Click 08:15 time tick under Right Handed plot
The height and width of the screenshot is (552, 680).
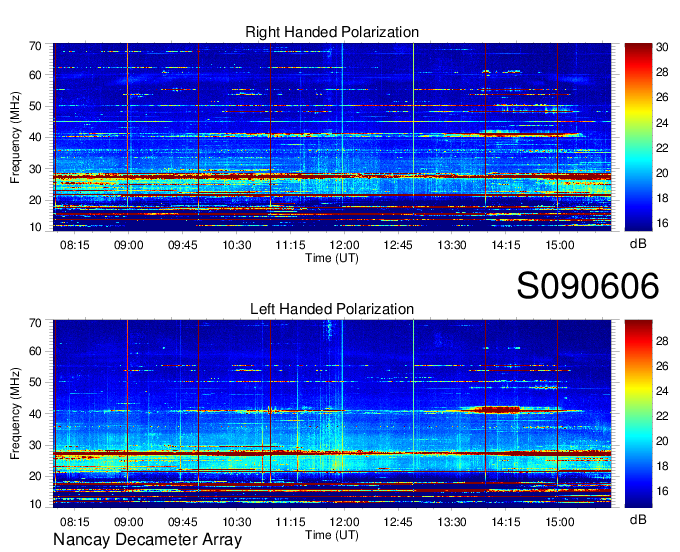(75, 245)
